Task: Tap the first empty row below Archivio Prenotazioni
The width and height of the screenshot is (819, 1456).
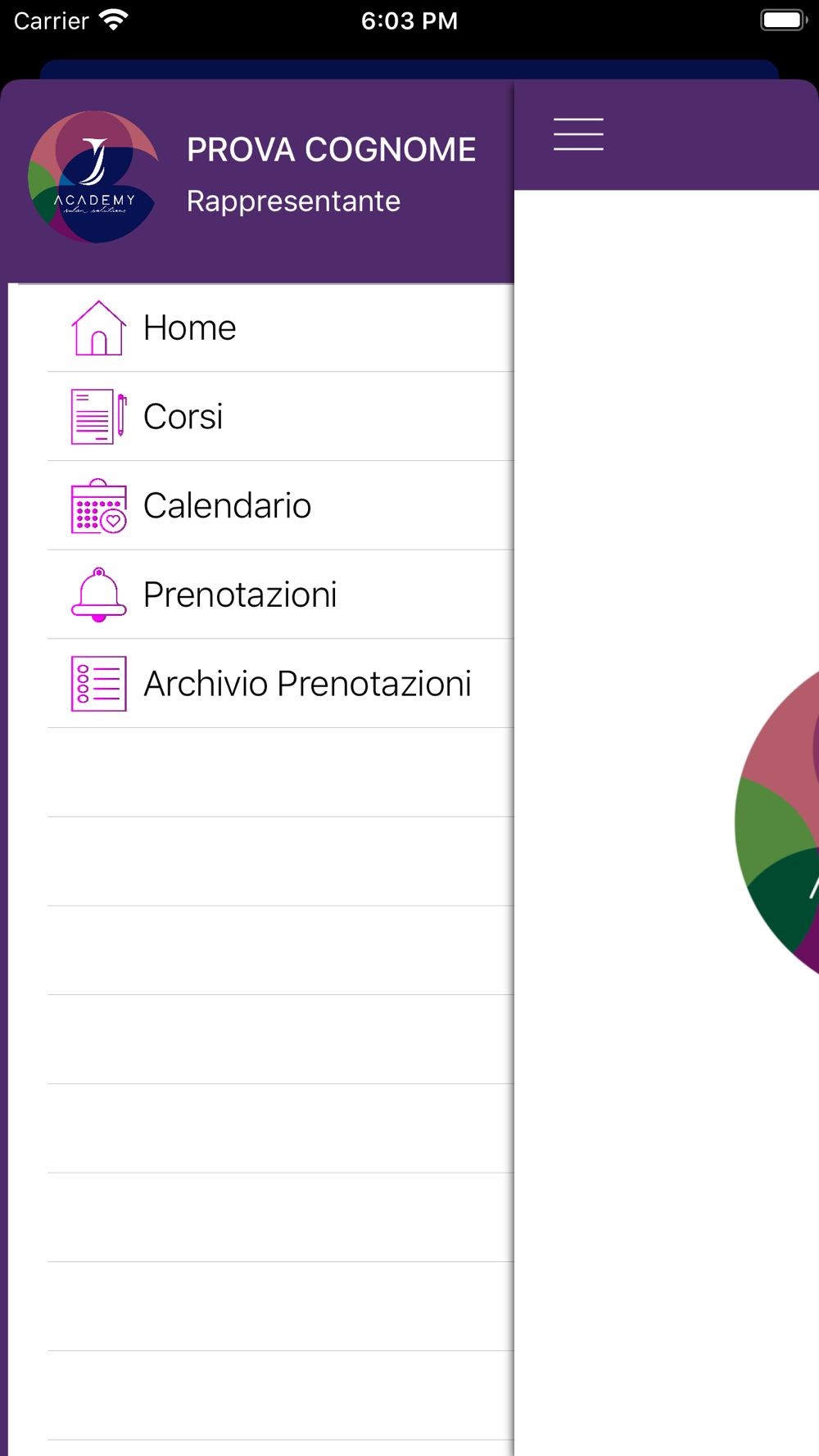Action: point(280,772)
